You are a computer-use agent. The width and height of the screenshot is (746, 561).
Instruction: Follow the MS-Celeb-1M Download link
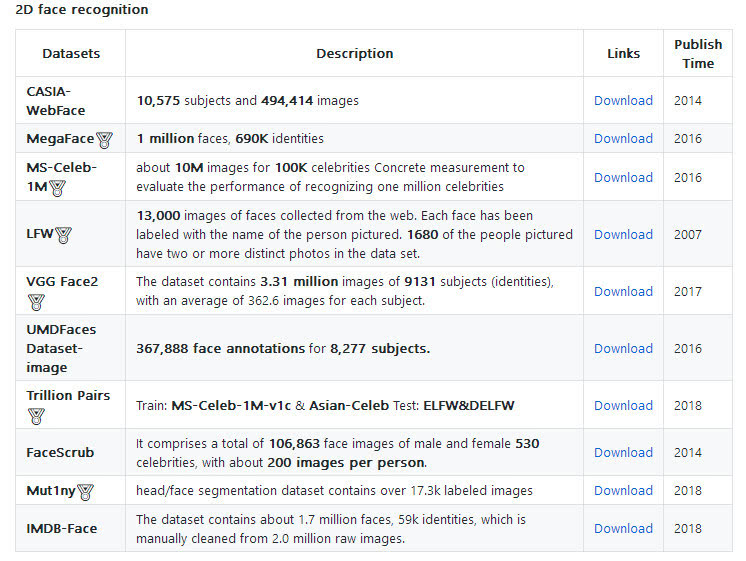point(623,178)
